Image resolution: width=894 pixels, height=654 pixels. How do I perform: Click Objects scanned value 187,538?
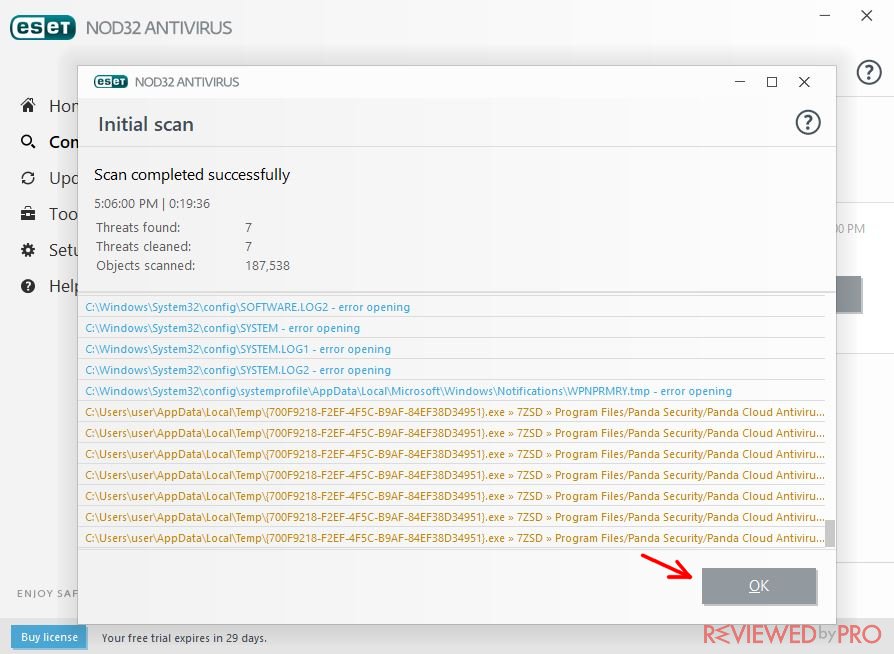click(x=267, y=266)
